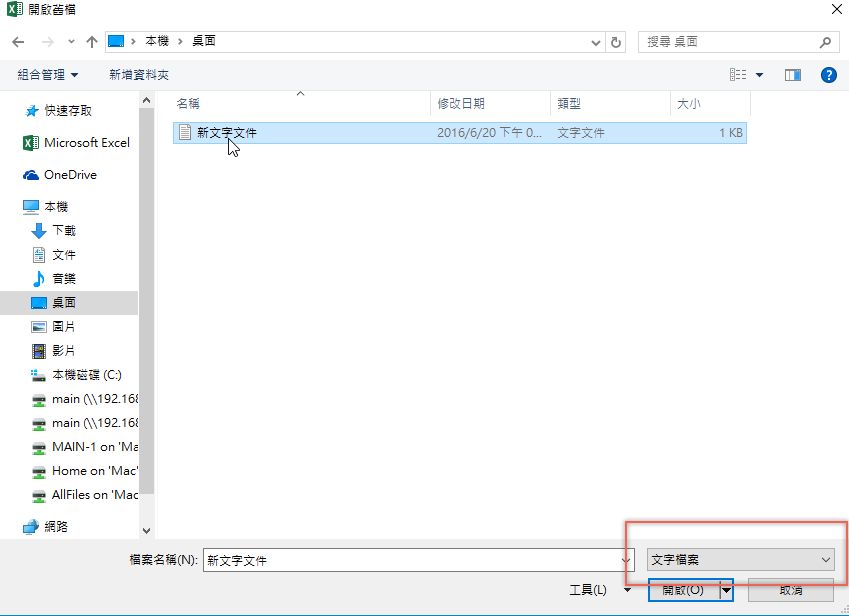Image resolution: width=849 pixels, height=616 pixels.
Task: Click the 取消 button
Action: [x=791, y=590]
